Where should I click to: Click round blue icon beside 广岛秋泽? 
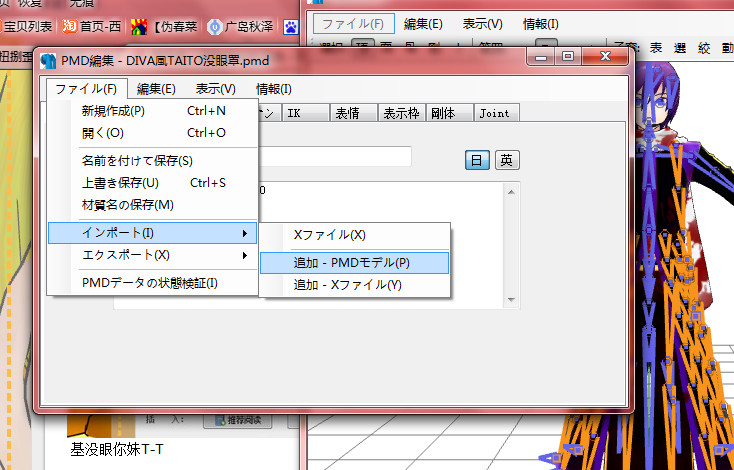coord(214,27)
